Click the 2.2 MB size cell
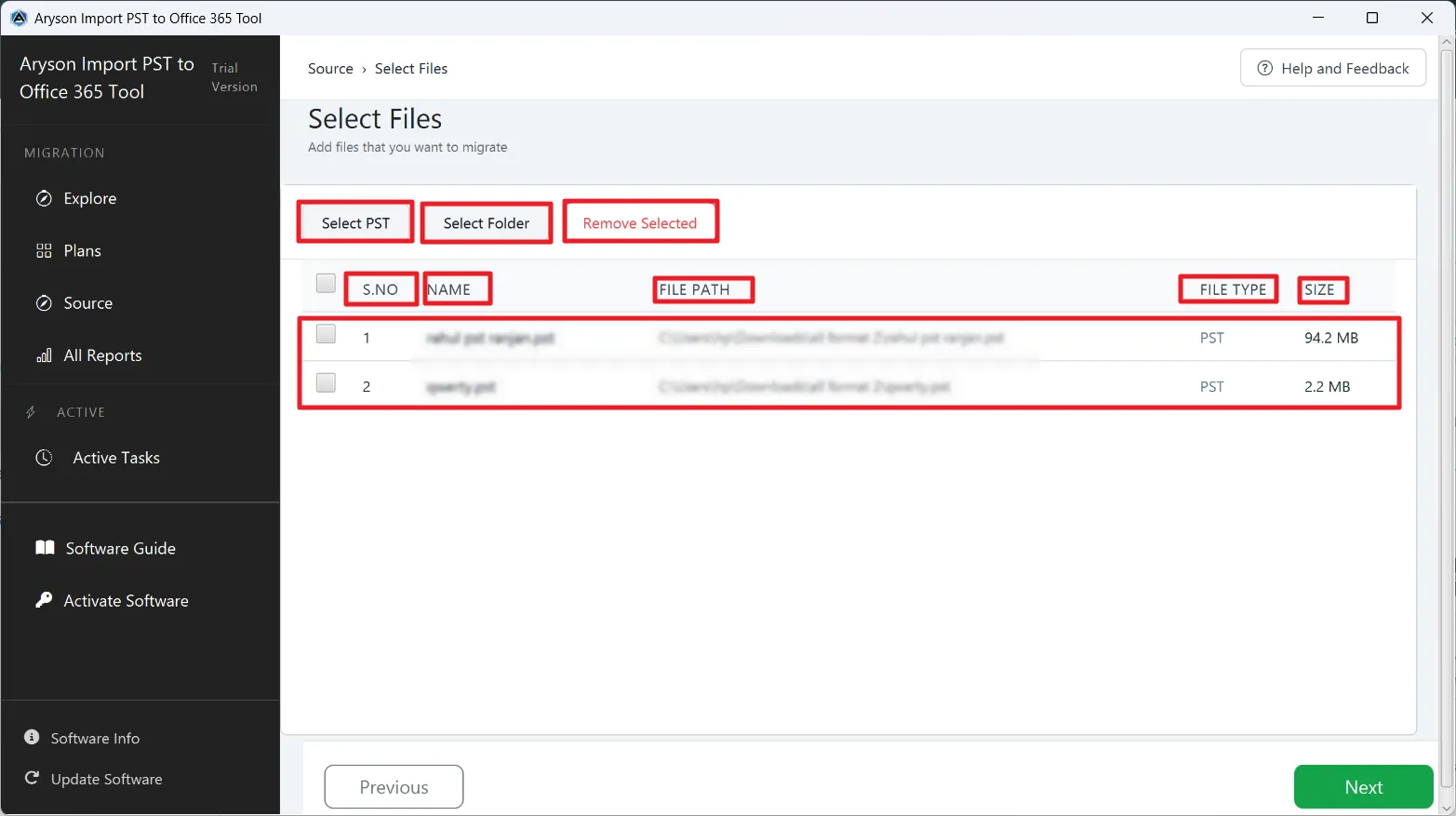1456x816 pixels. (1327, 386)
